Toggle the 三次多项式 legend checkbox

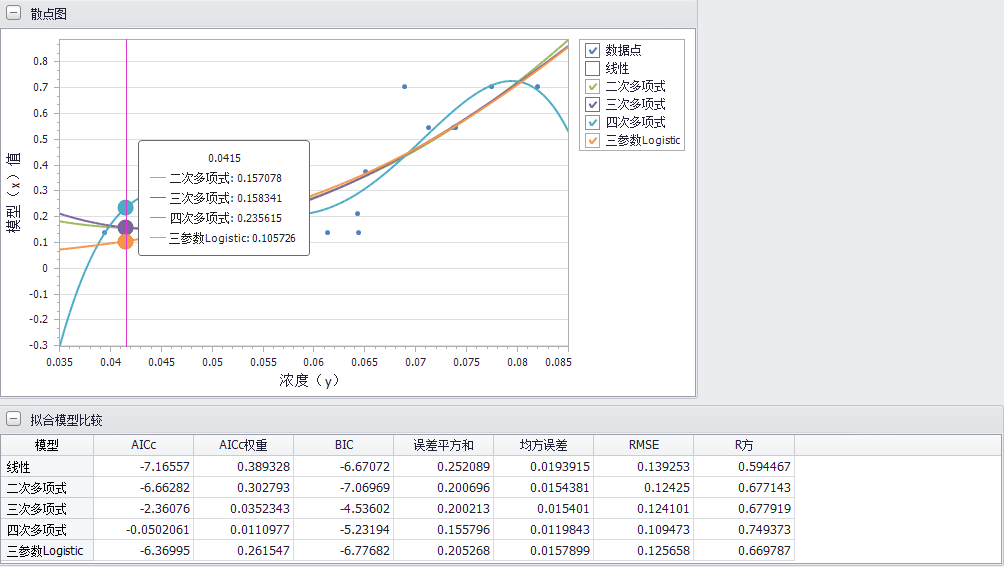(x=592, y=104)
